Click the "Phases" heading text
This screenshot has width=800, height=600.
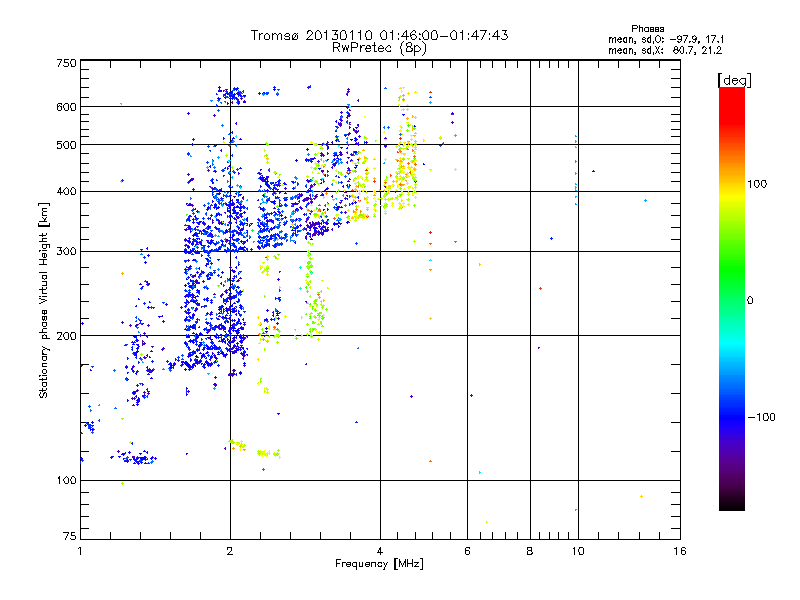[x=647, y=29]
